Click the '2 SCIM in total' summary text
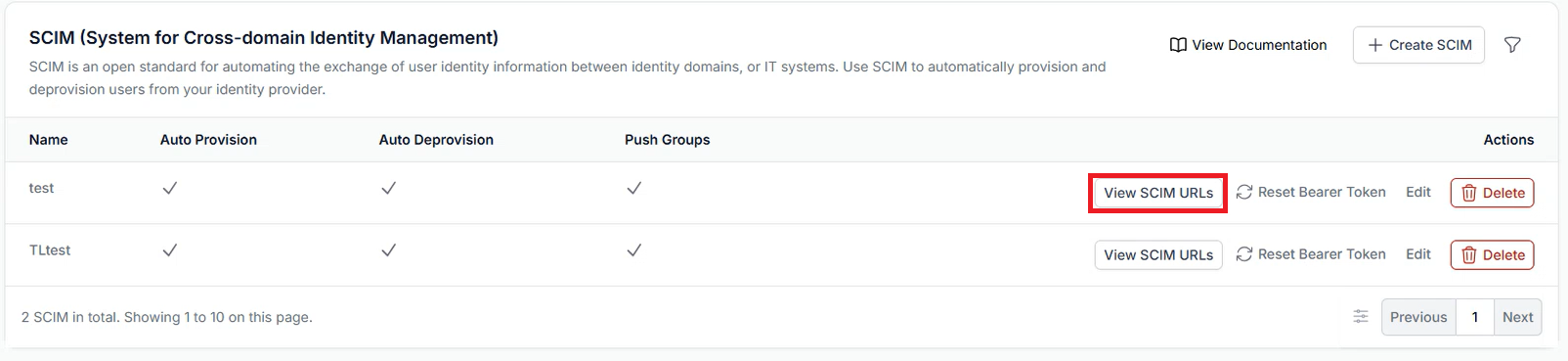The height and width of the screenshot is (361, 1568). pos(167,317)
